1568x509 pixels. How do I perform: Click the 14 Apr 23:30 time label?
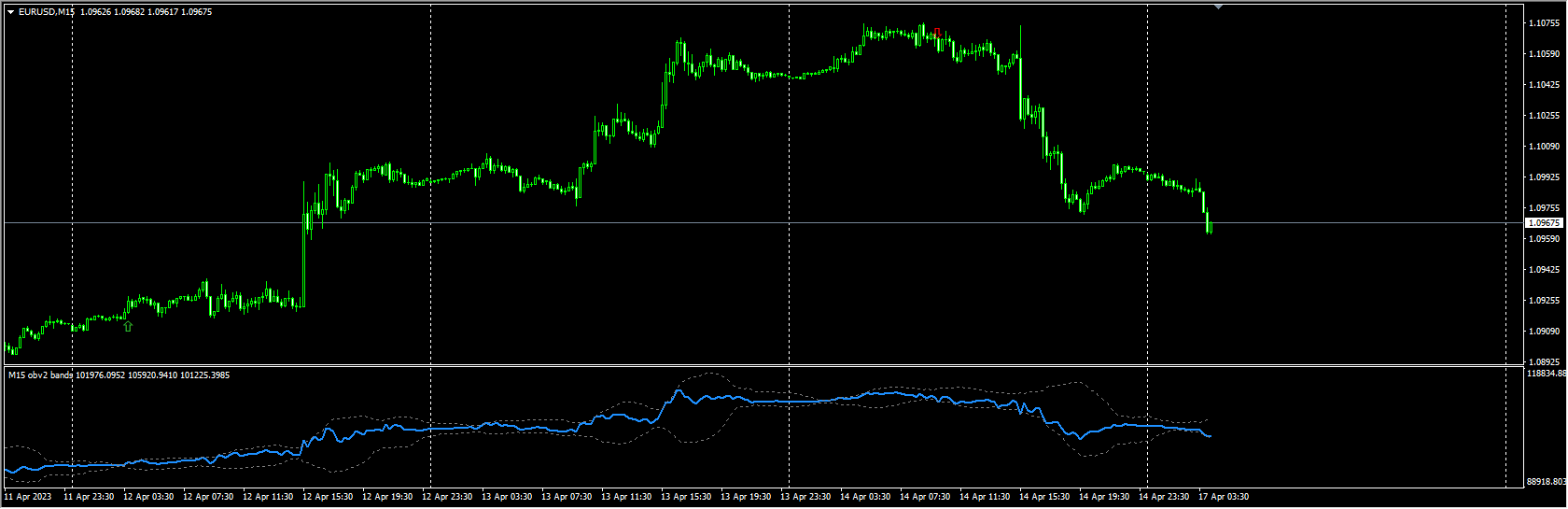[1164, 497]
